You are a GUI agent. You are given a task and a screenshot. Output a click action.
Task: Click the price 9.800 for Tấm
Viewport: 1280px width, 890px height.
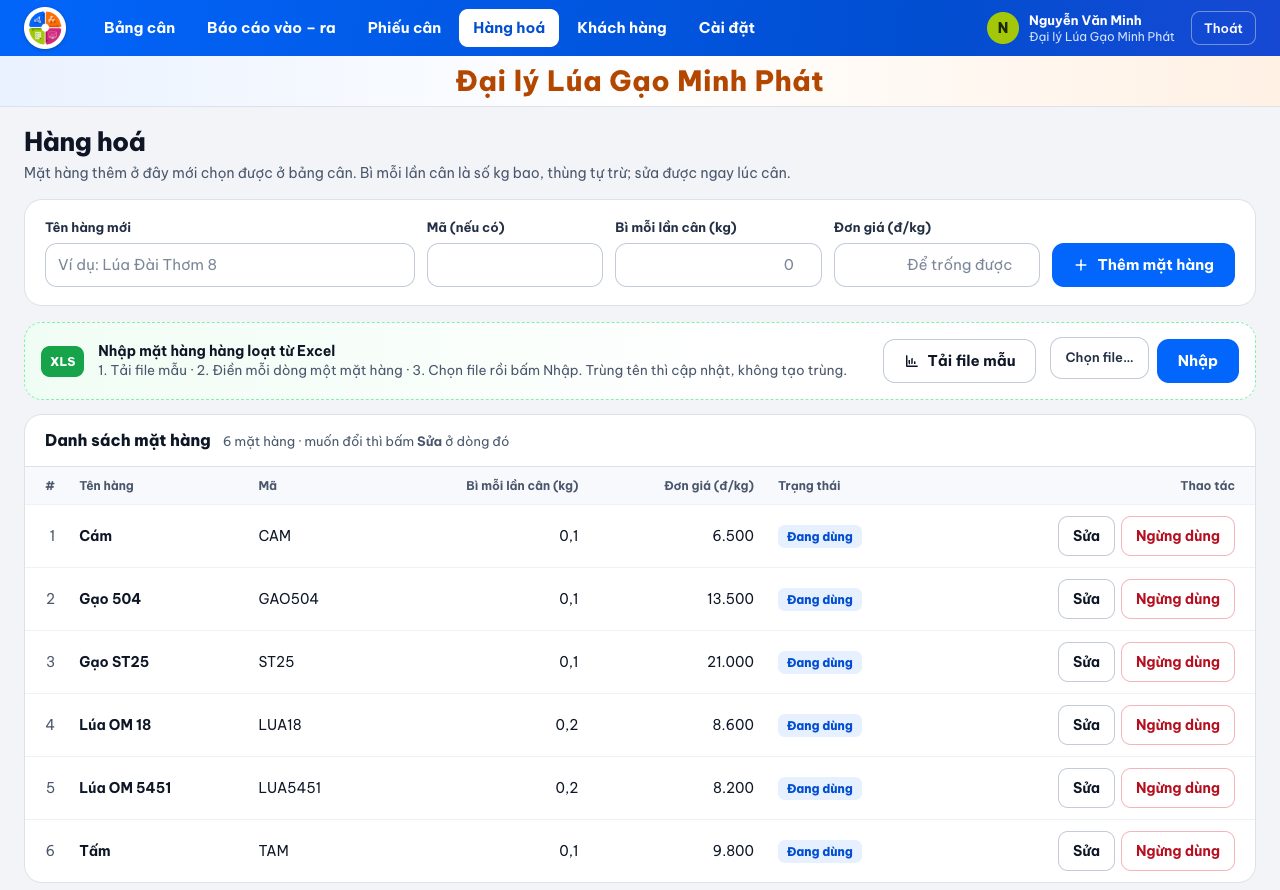pos(733,851)
